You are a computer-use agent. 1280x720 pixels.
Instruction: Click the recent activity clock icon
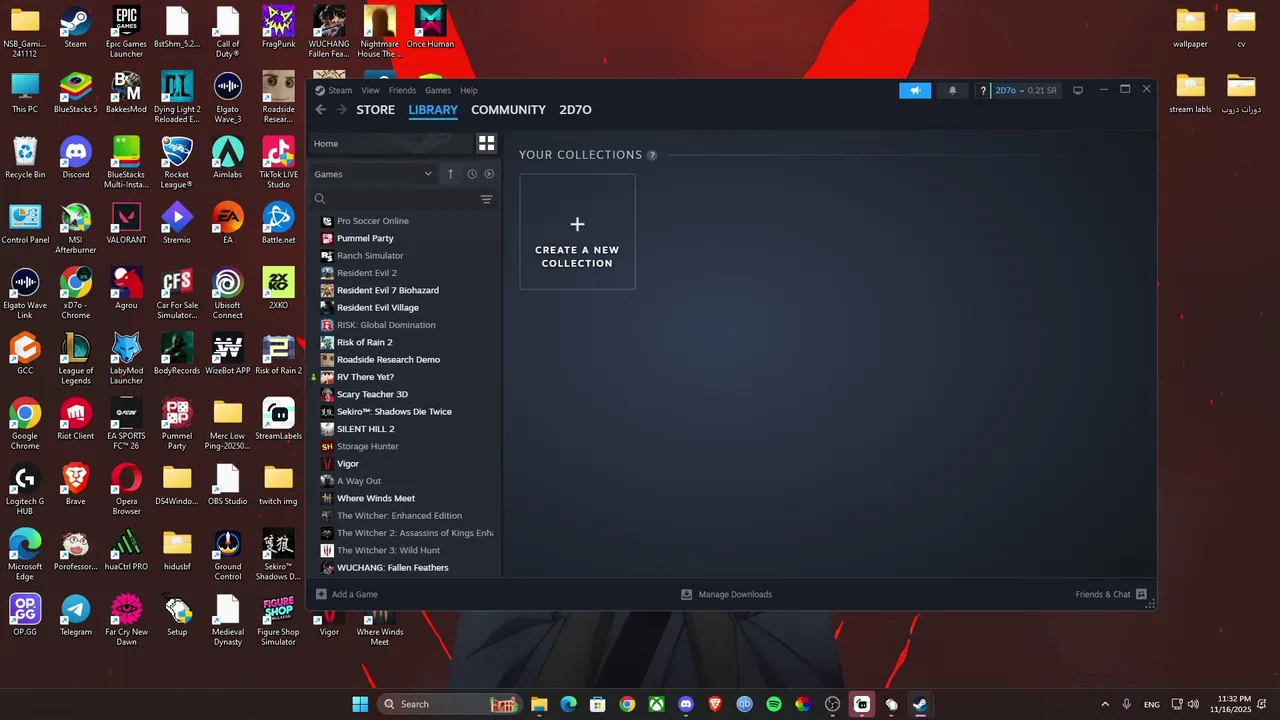(472, 174)
